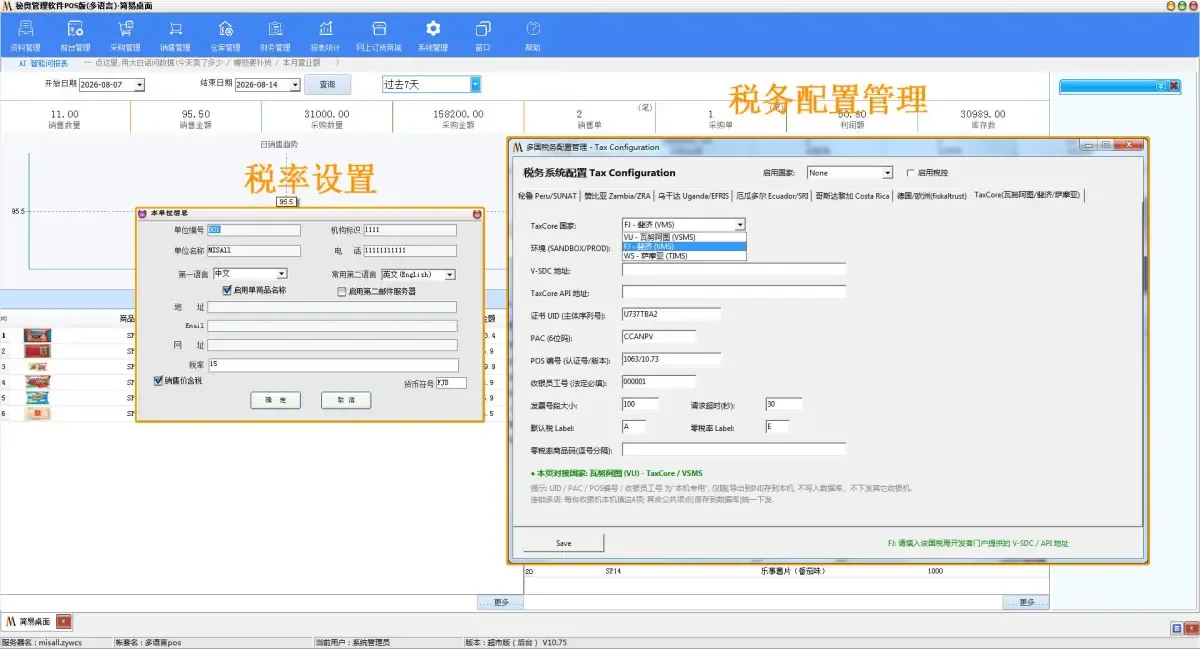Click the blue restore icon at bottom-right
Image resolution: width=1200 pixels, height=649 pixels.
[1176, 628]
